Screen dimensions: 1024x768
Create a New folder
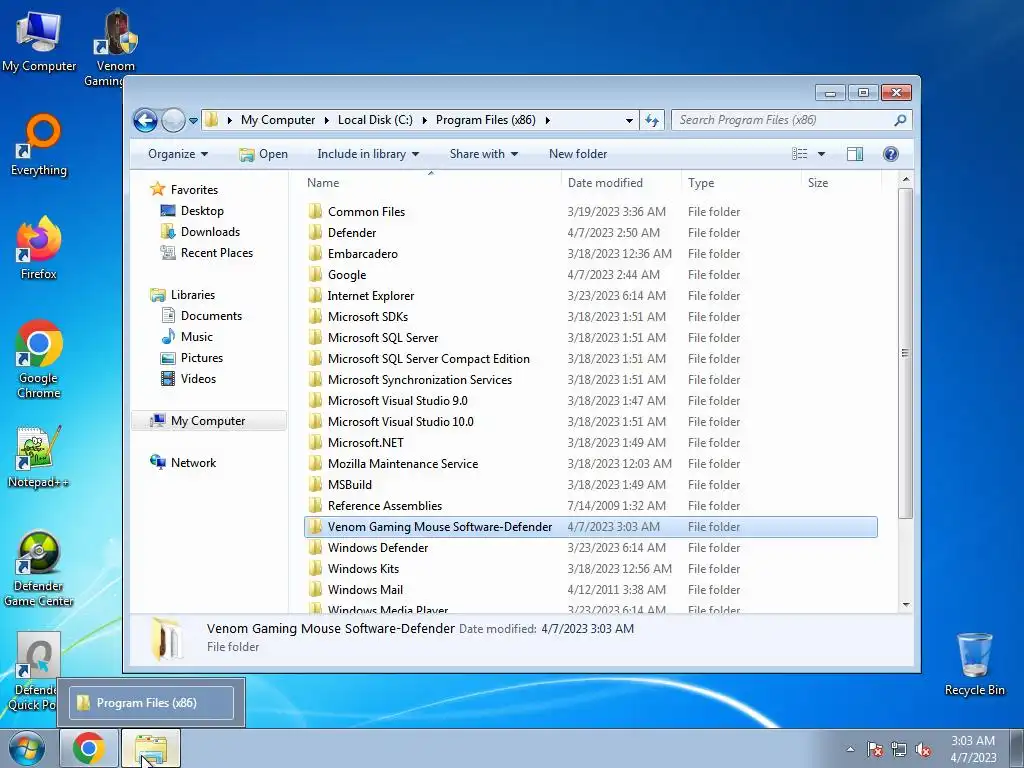pos(578,154)
